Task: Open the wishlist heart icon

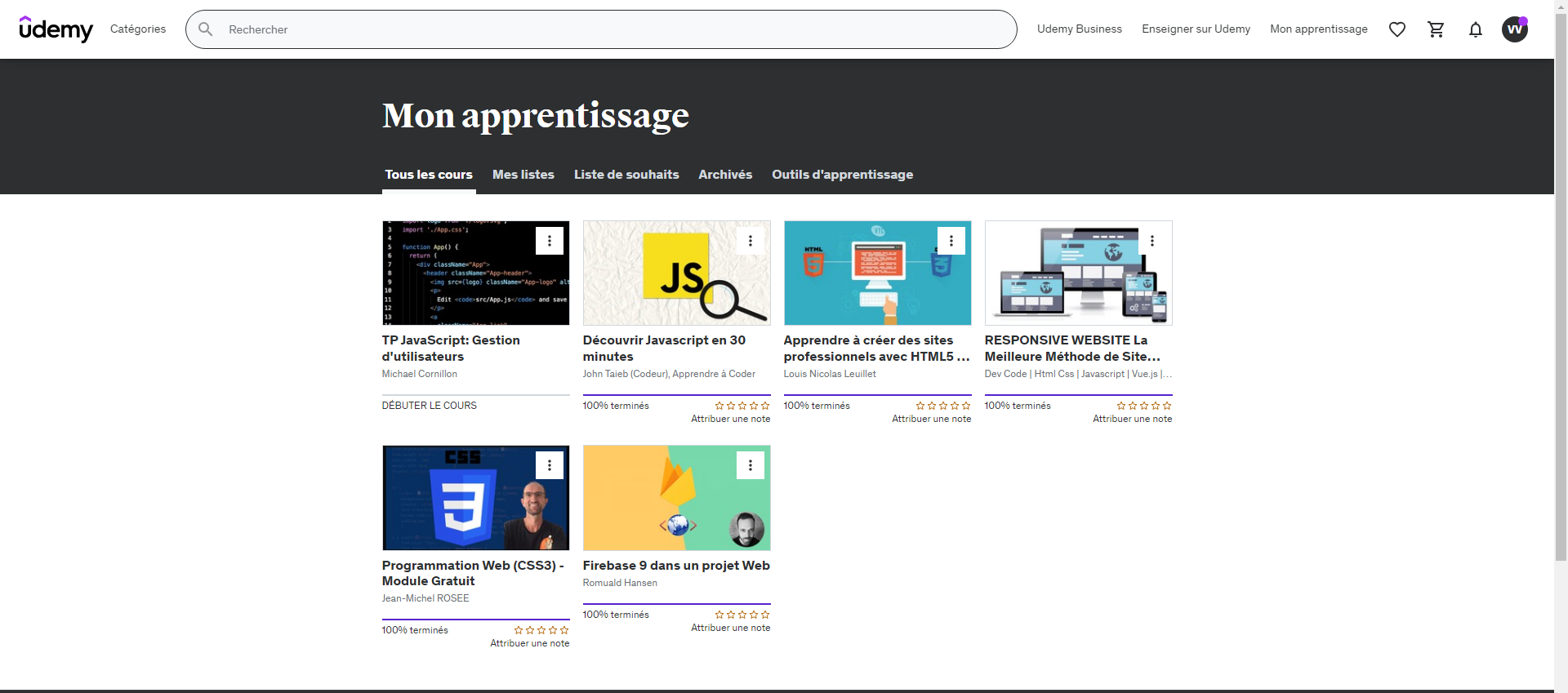Action: tap(1396, 29)
